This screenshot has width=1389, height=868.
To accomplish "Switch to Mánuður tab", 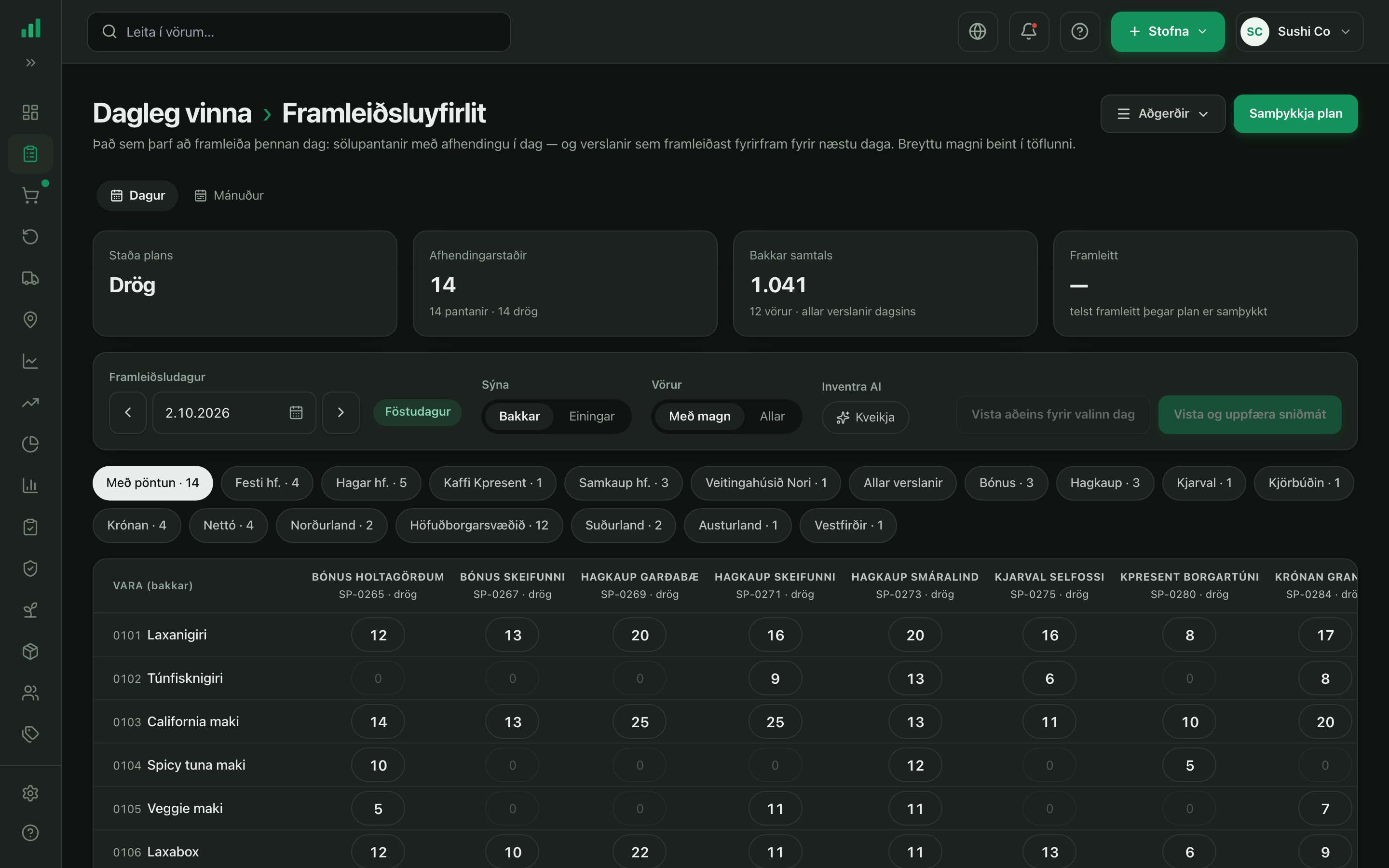I will [x=229, y=196].
